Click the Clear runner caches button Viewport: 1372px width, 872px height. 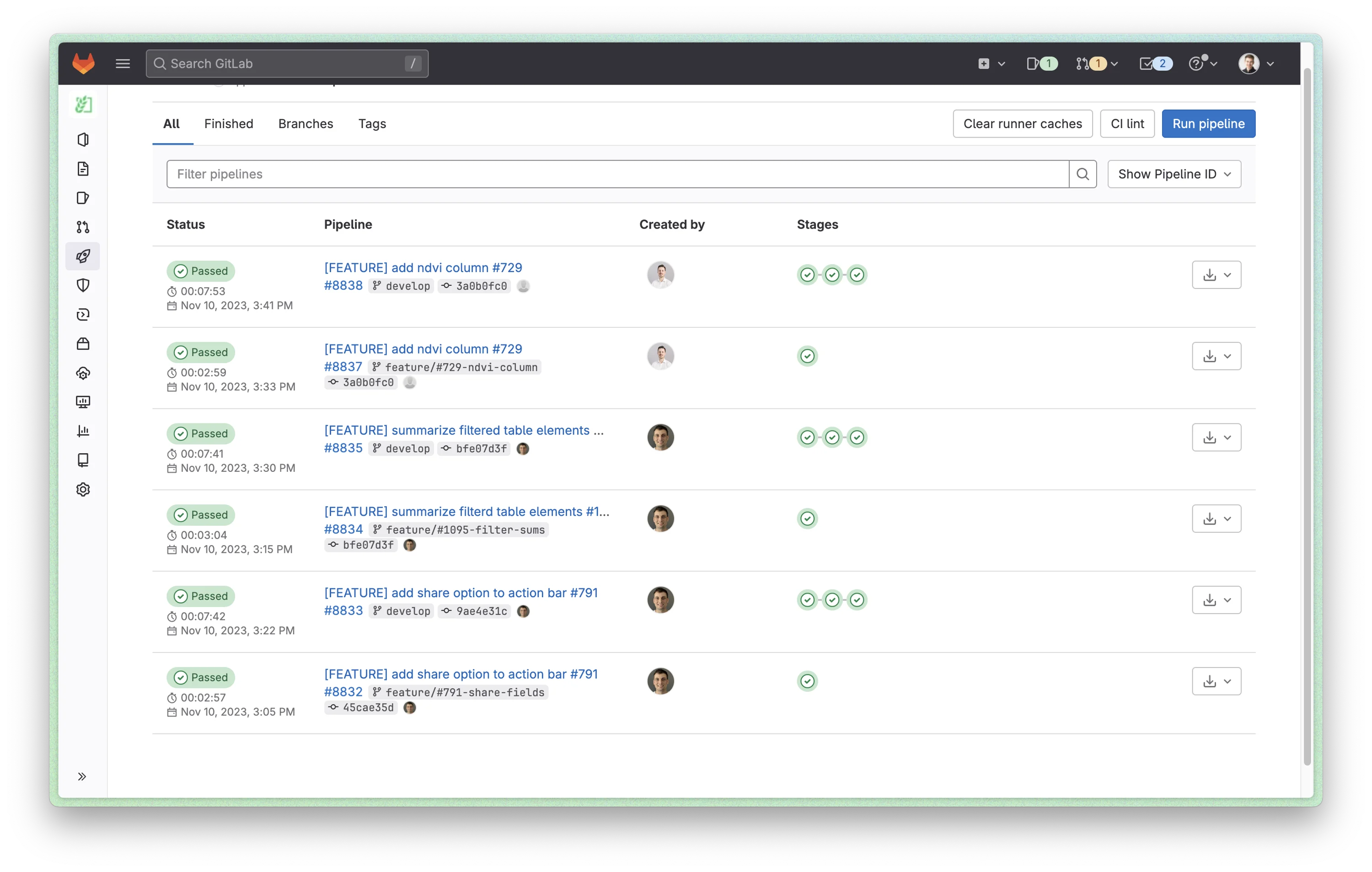pos(1022,123)
